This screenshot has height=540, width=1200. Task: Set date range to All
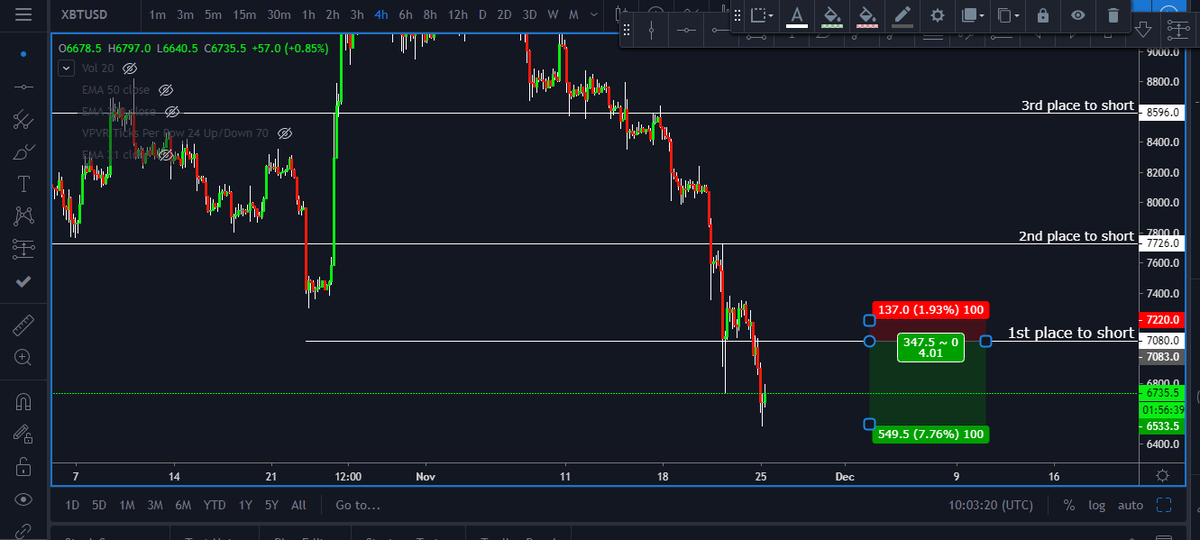point(298,505)
